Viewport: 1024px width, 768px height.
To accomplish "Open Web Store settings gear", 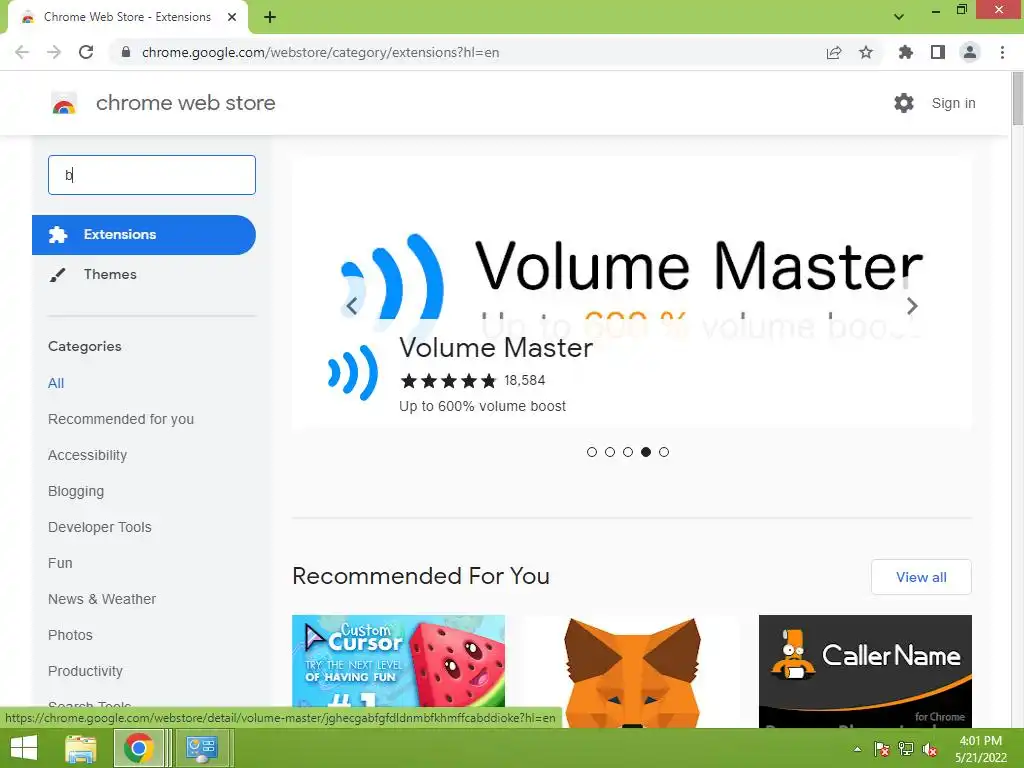I will tap(904, 103).
